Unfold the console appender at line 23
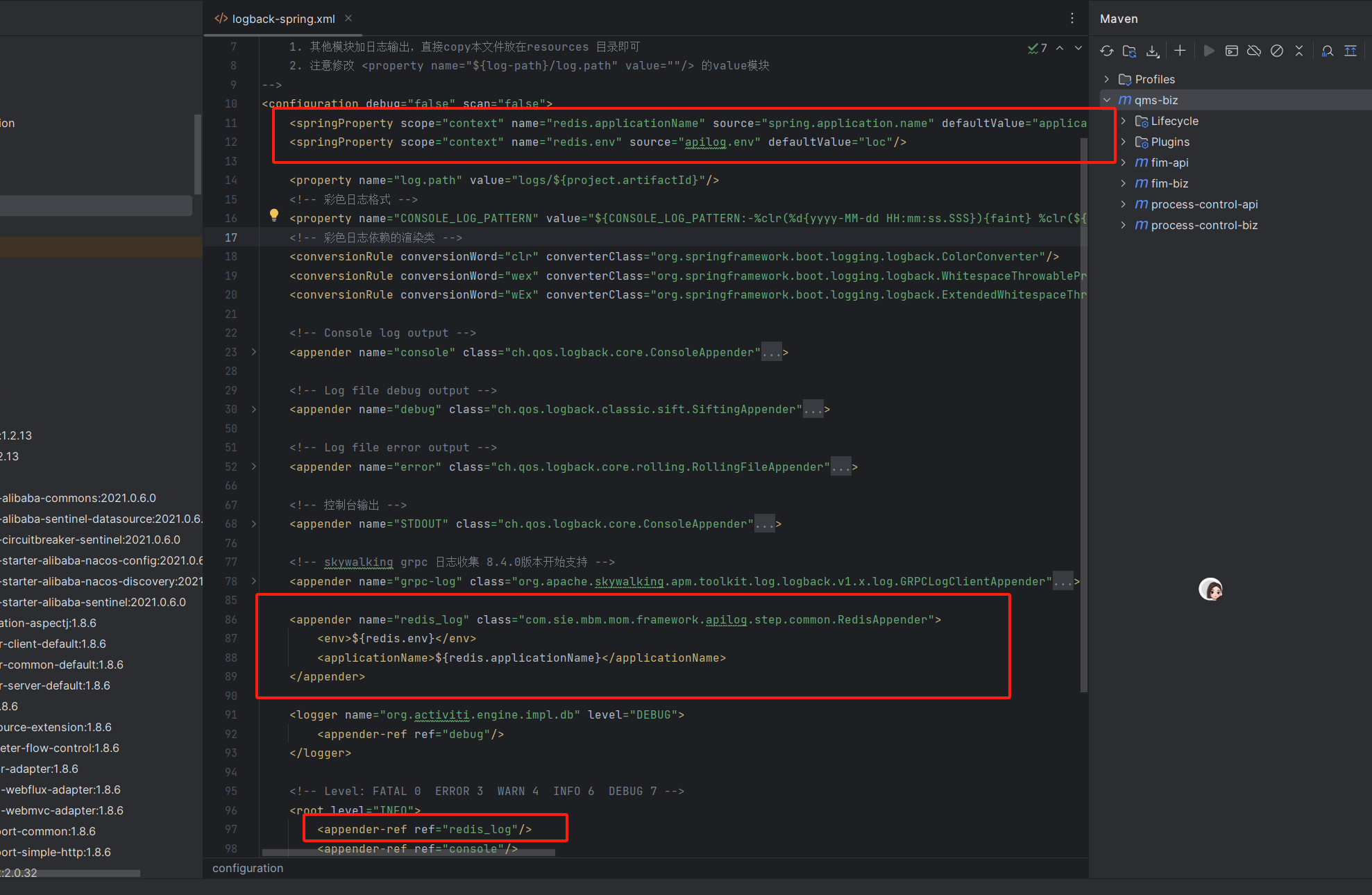The height and width of the screenshot is (895, 1372). [254, 352]
